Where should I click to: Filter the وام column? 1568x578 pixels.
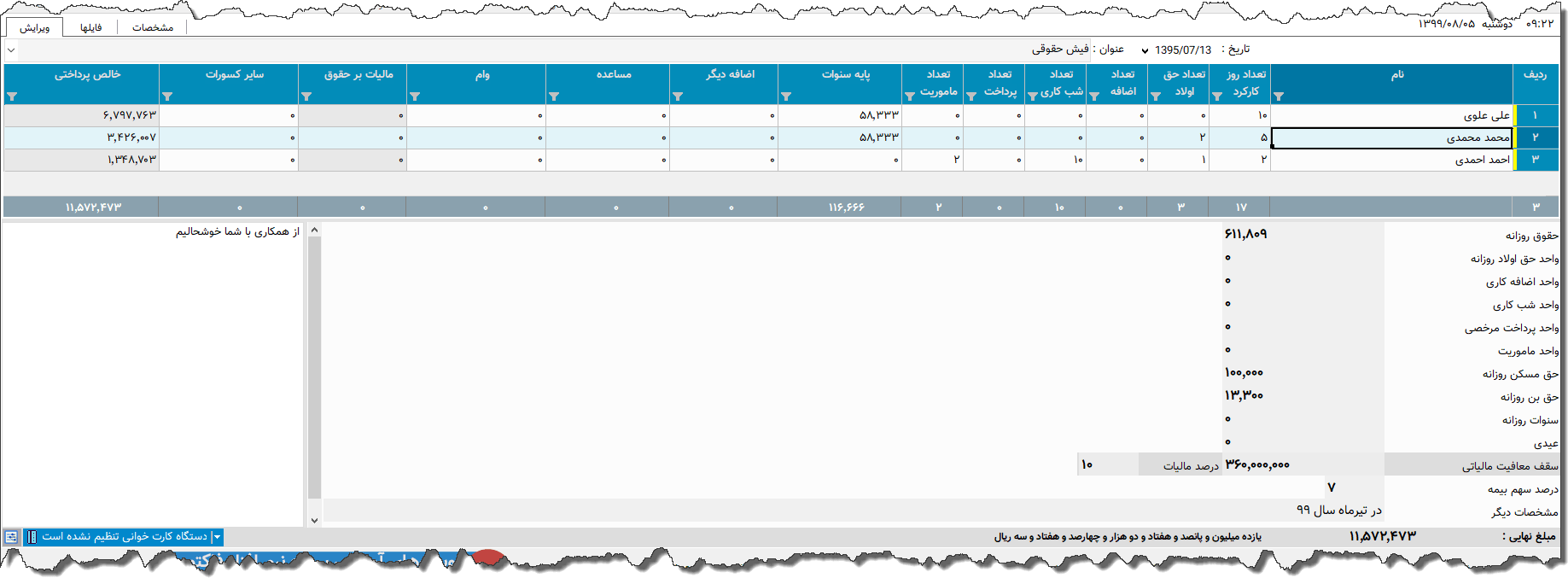click(415, 96)
